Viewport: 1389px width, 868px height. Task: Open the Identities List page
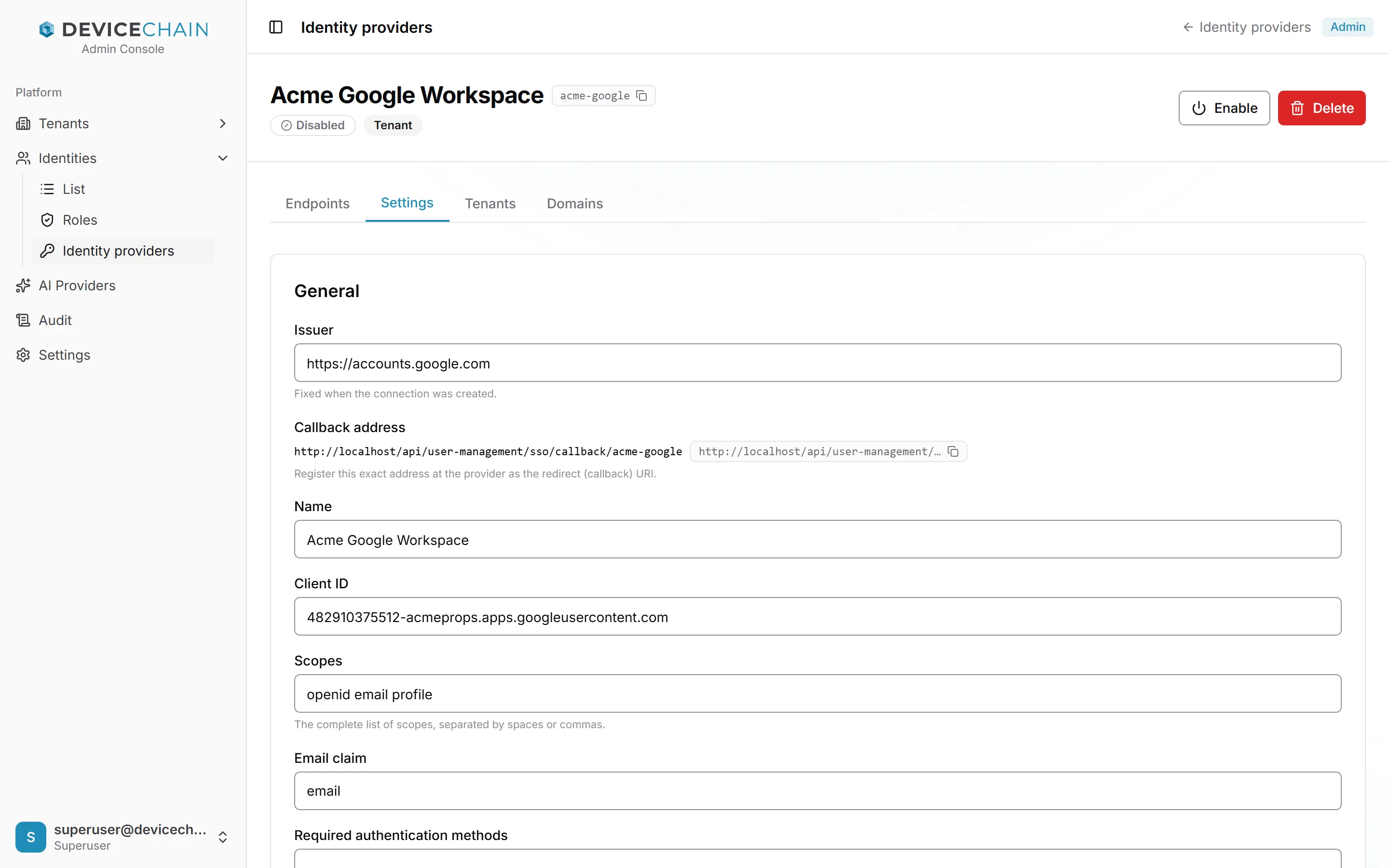123,190
